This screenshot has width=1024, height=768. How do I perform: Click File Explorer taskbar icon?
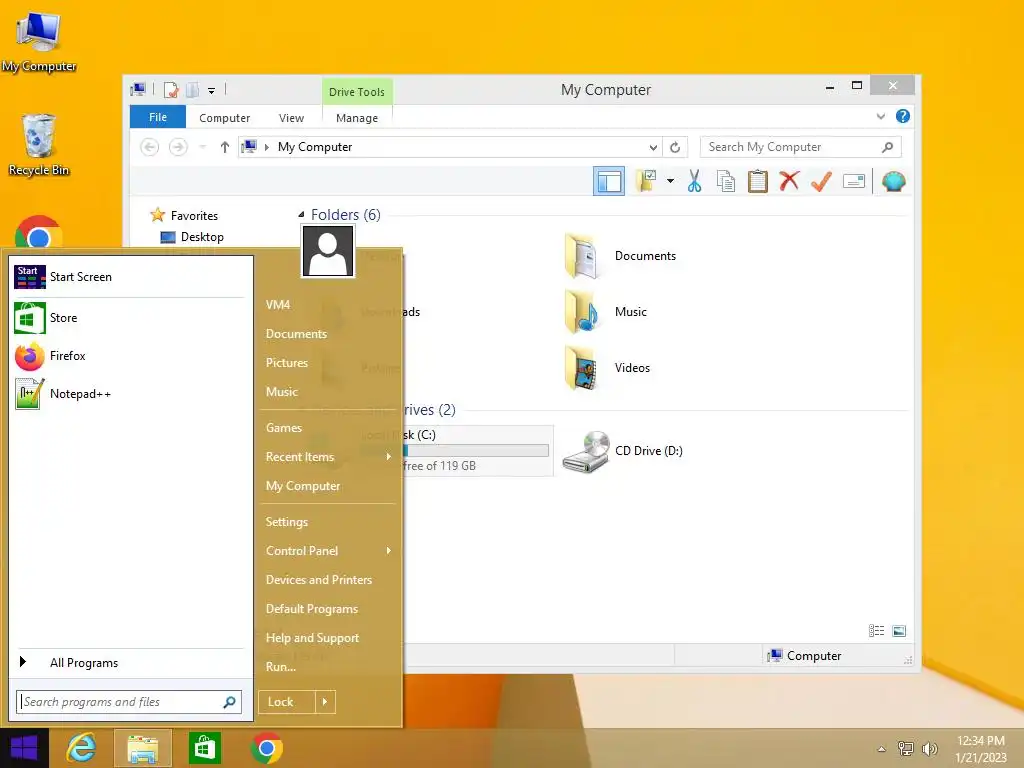tap(143, 748)
